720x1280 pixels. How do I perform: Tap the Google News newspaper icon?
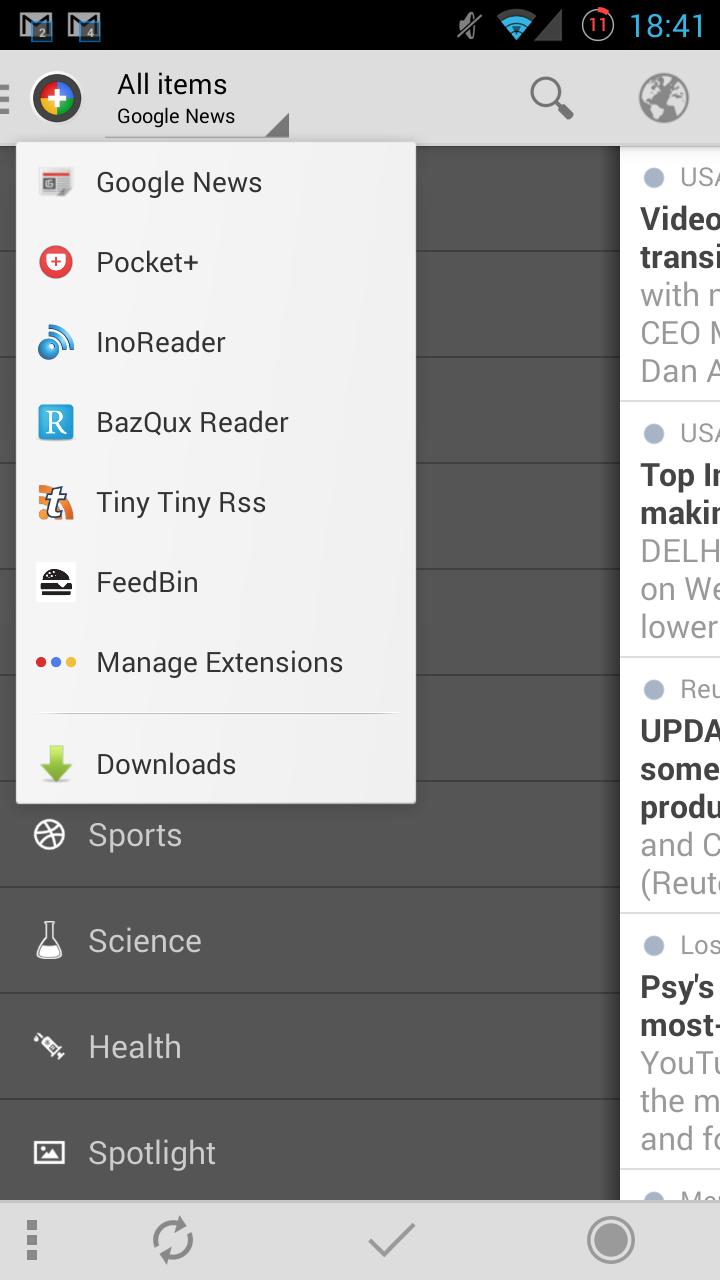[56, 182]
